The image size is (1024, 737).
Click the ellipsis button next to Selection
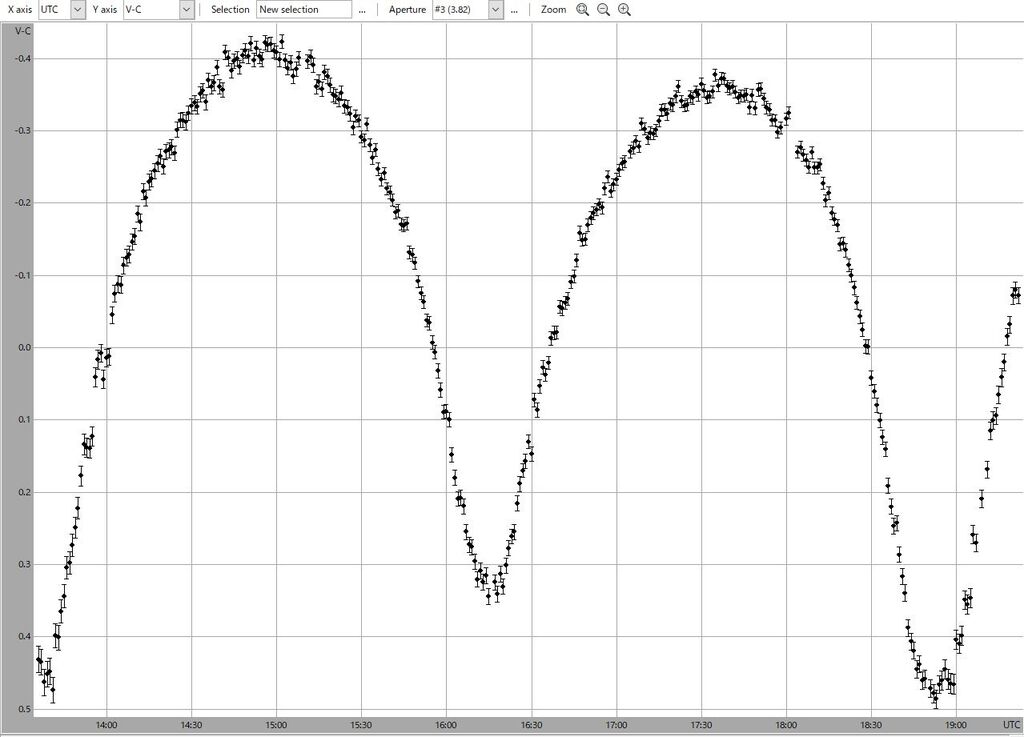tap(362, 10)
